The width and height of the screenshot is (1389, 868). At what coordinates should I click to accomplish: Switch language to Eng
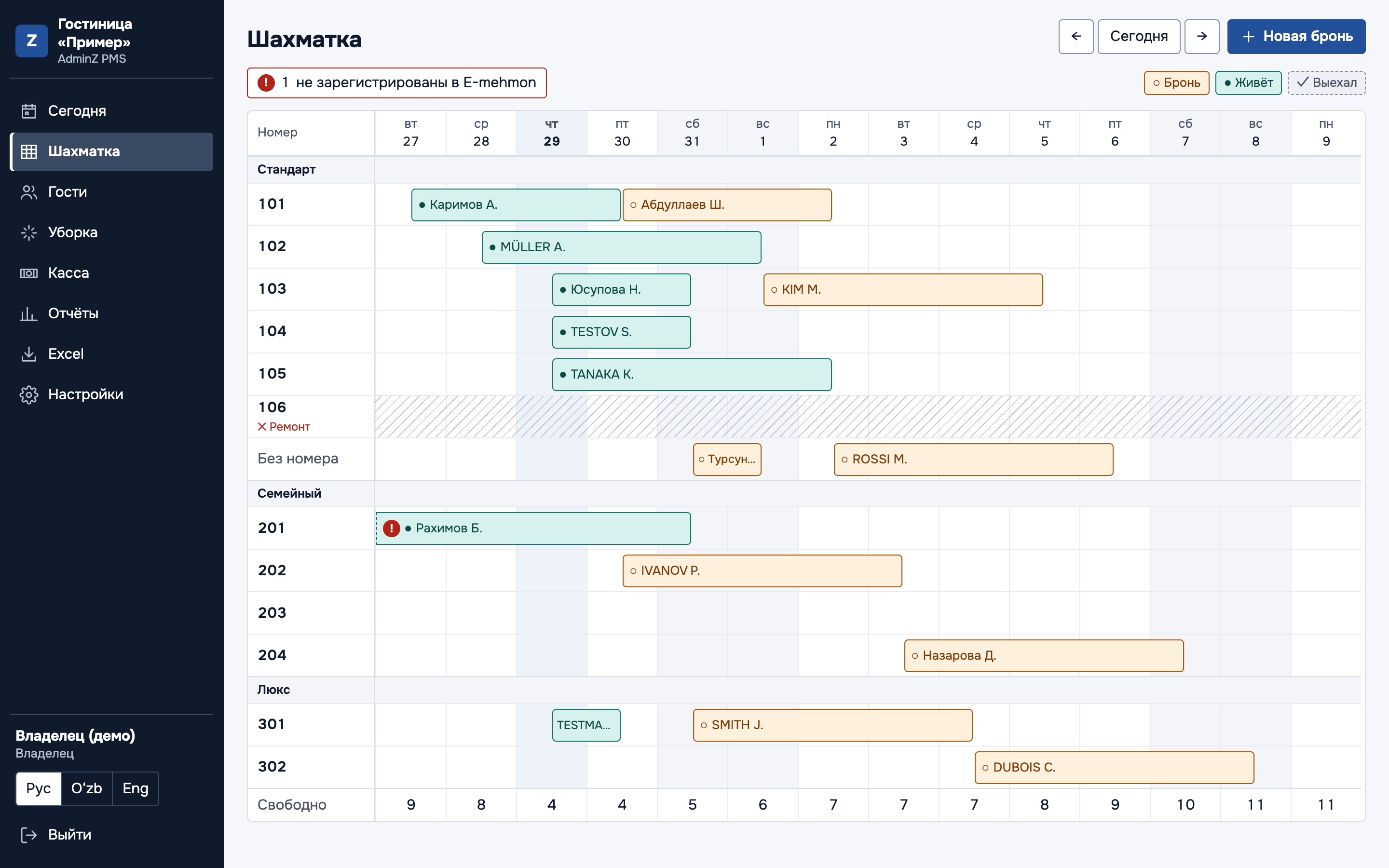pyautogui.click(x=136, y=789)
